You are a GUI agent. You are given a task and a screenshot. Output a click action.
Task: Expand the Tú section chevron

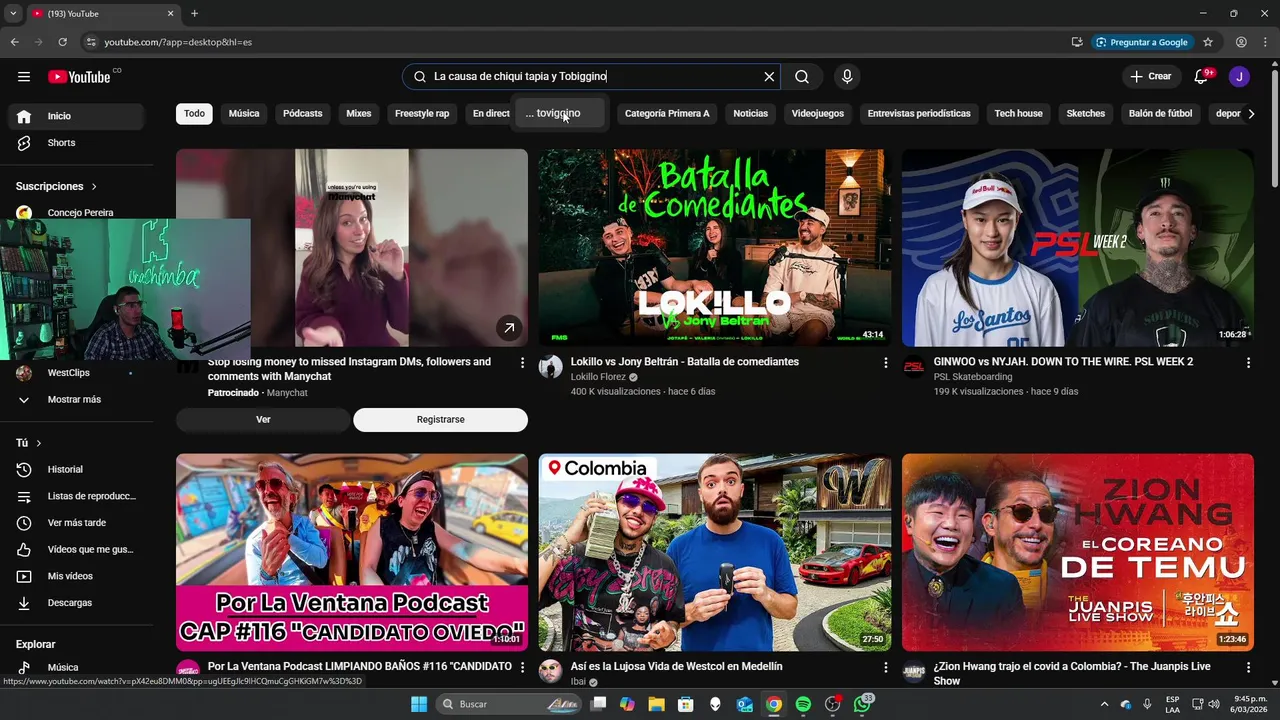coord(38,443)
